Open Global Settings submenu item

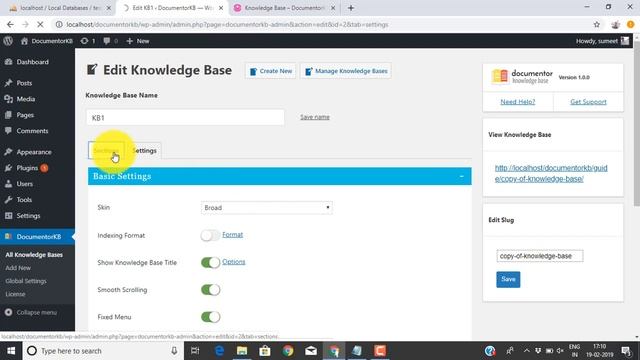26,281
